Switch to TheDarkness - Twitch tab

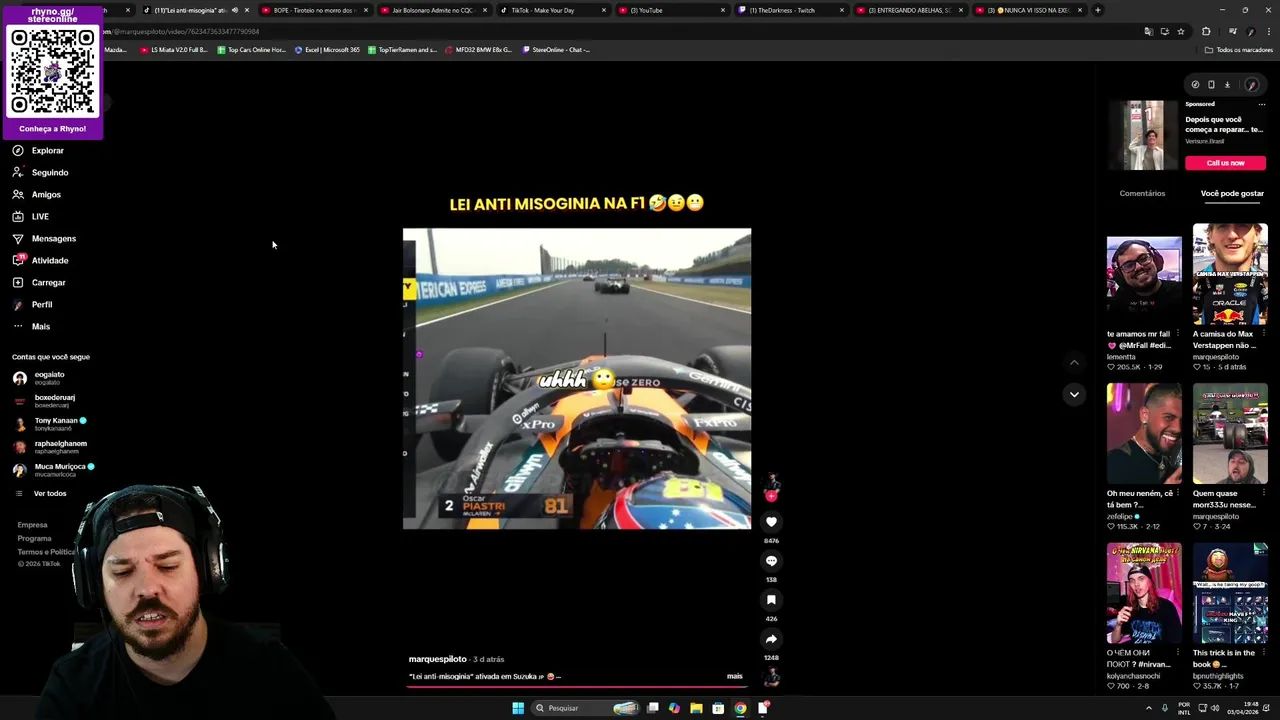[789, 10]
